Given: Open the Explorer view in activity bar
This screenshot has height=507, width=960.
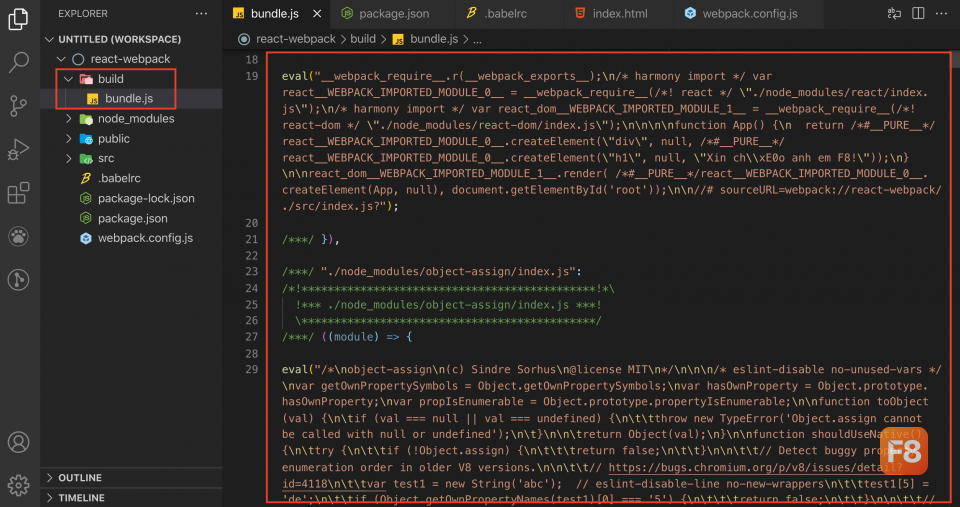Looking at the screenshot, I should coord(18,19).
